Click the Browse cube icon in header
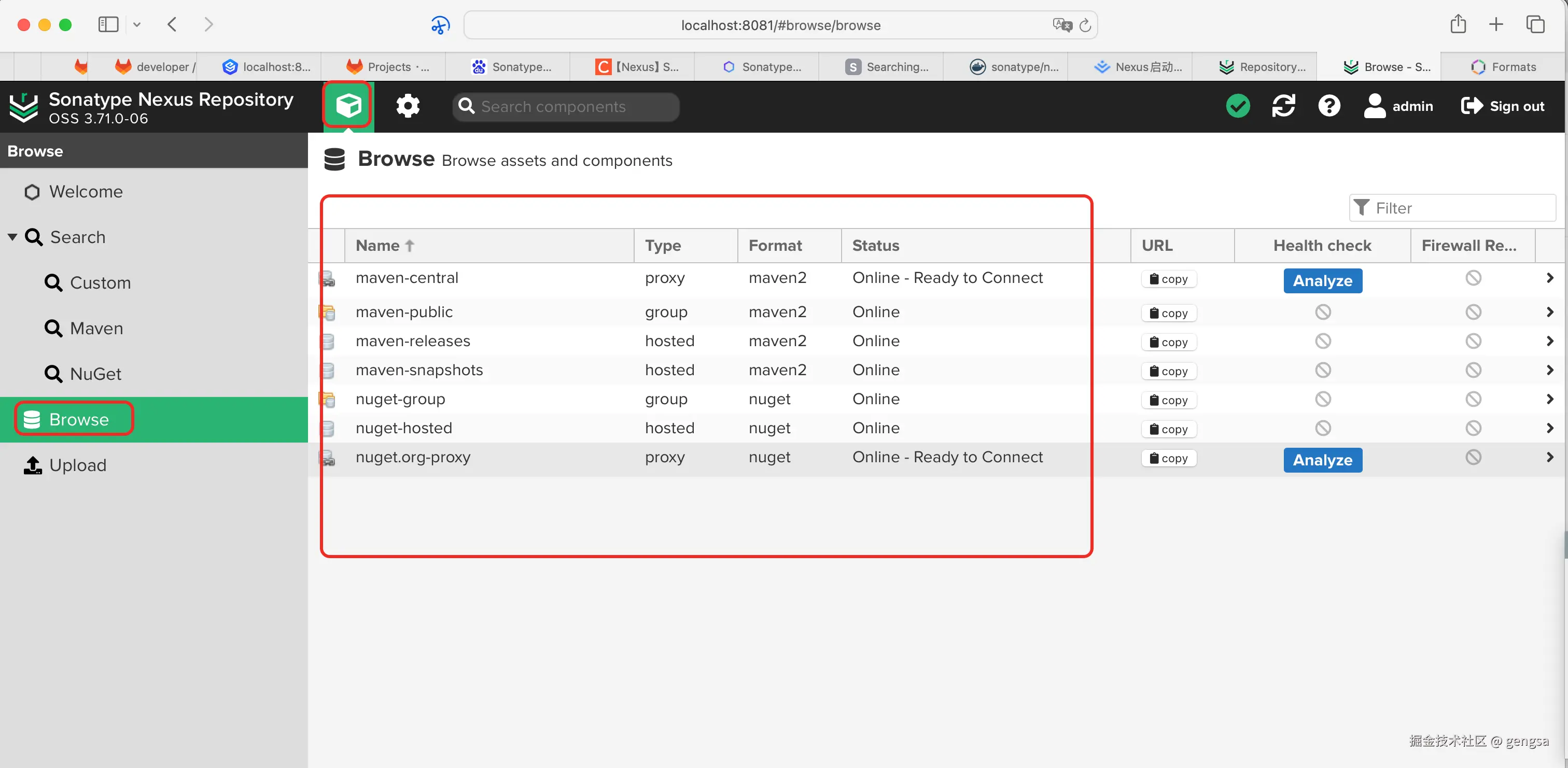The image size is (1568, 768). click(x=348, y=106)
